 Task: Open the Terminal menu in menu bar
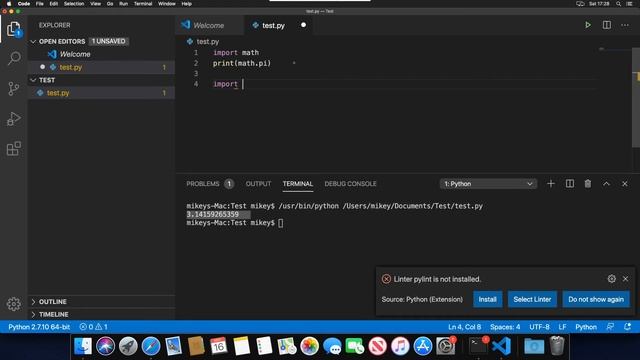tap(143, 4)
